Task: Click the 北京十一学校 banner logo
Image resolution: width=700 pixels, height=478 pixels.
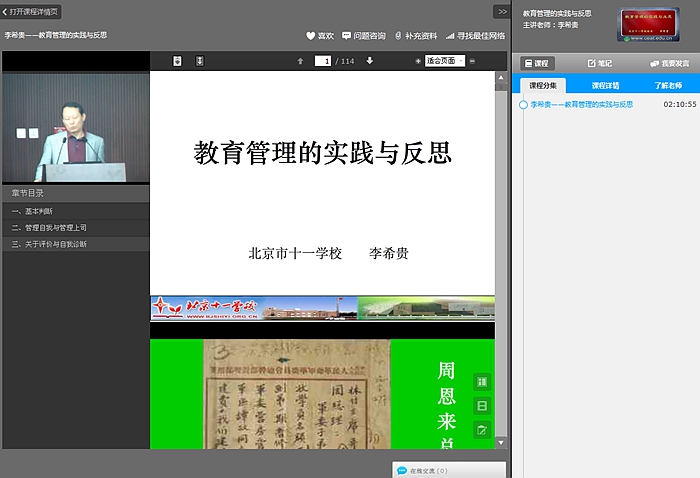Action: [x=205, y=308]
